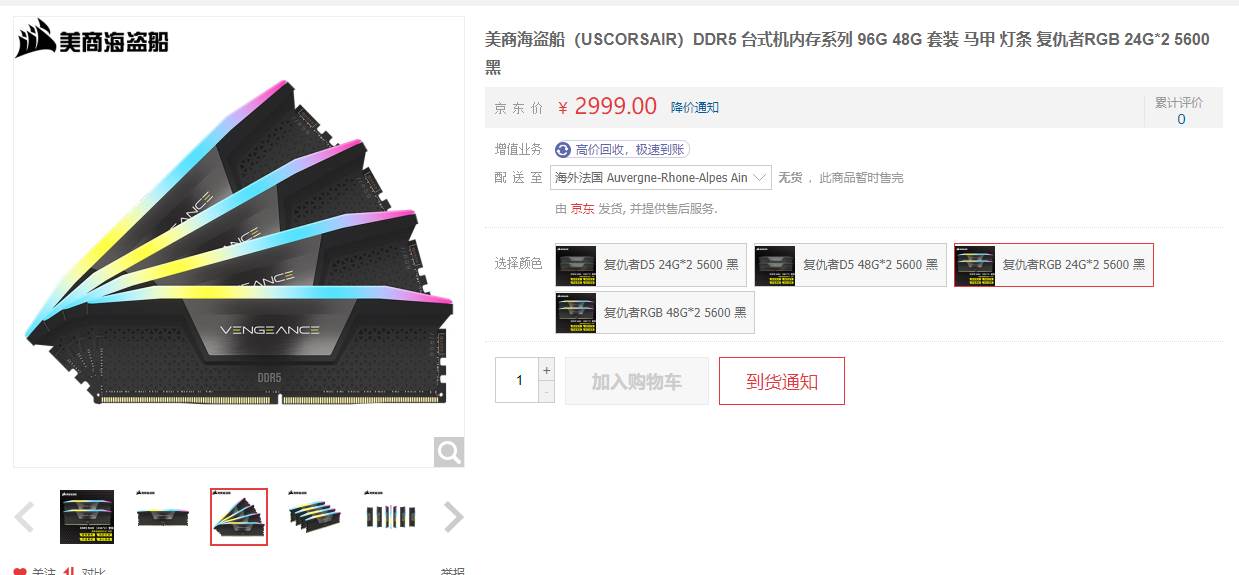
Task: Select option 复仇者D5 48G*2 5600 黑
Action: 850,265
